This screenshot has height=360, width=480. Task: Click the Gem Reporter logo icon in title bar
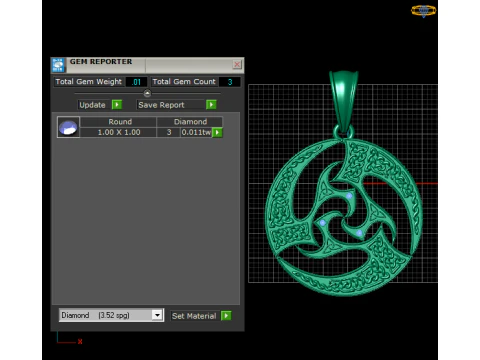tap(58, 65)
